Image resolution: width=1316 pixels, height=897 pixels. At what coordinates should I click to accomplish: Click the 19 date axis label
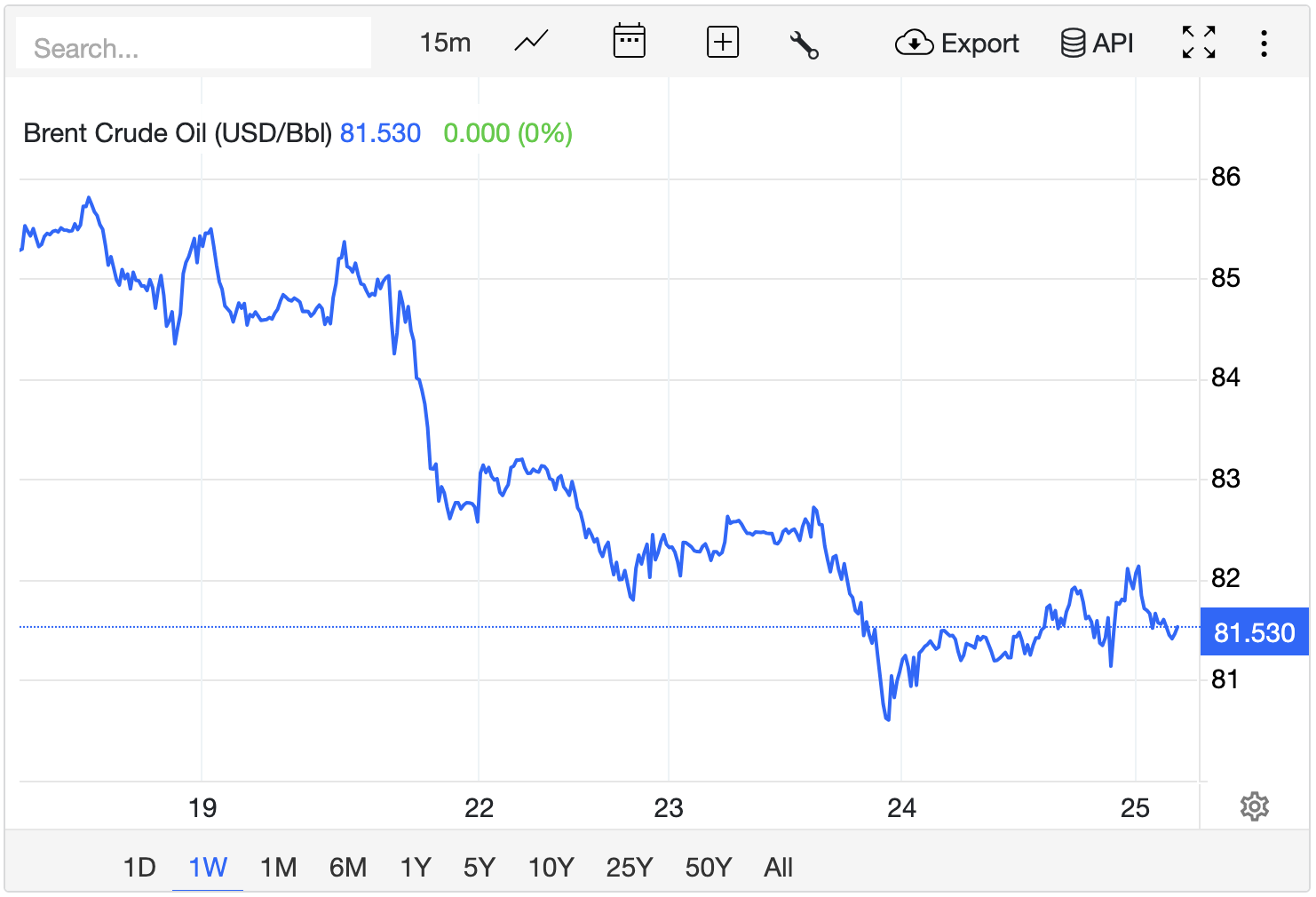(202, 807)
